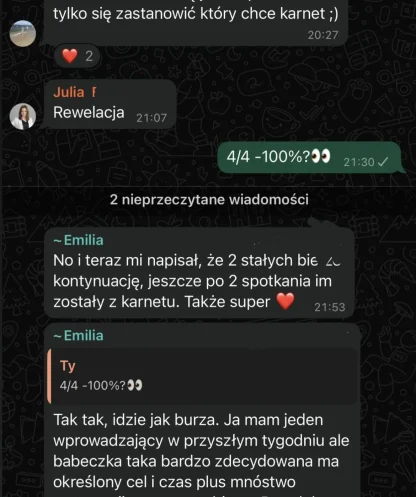416x497 pixels.
Task: Tap the Julia sender name
Action: click(74, 92)
